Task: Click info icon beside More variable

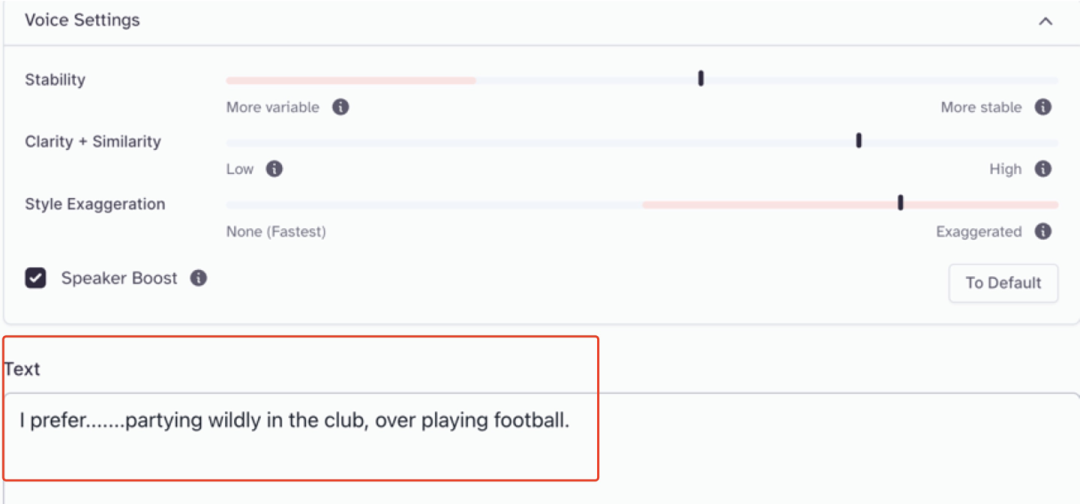Action: point(340,107)
